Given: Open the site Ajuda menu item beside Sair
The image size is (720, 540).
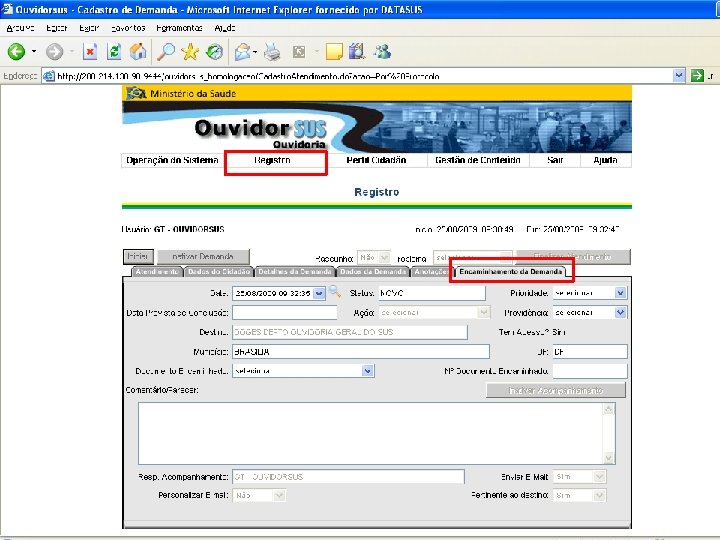Looking at the screenshot, I should [605, 160].
